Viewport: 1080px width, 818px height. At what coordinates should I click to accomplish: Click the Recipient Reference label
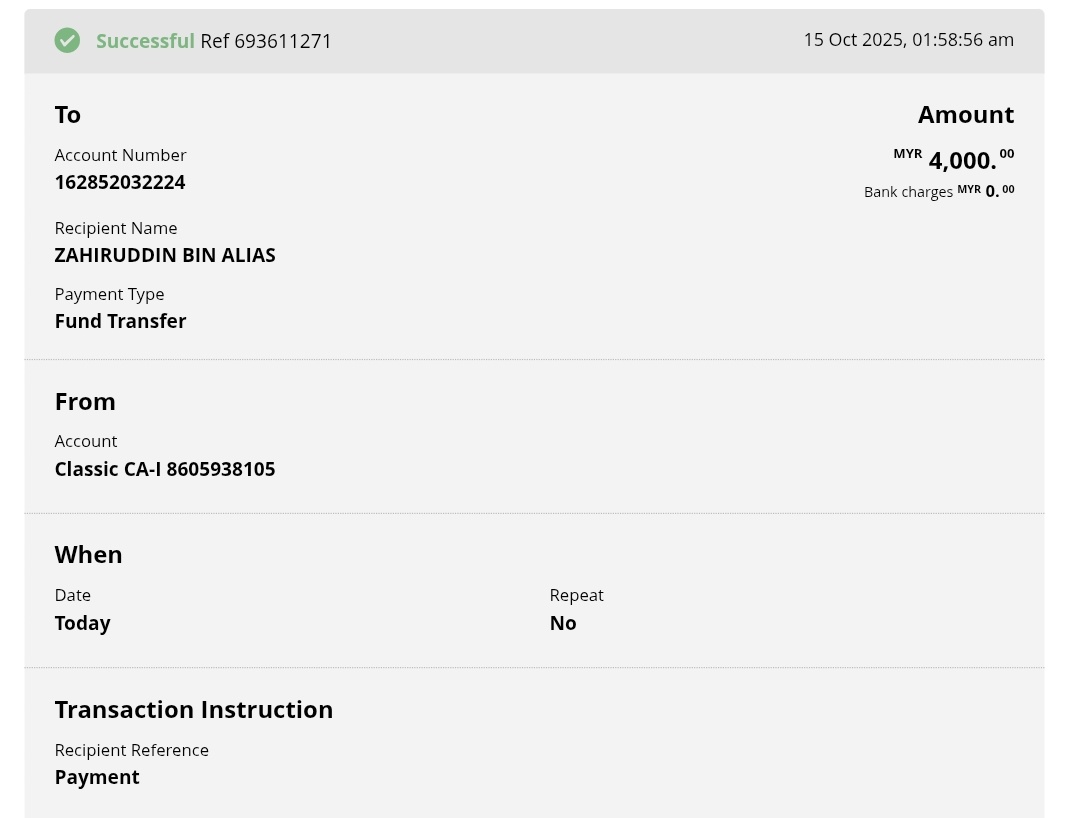tap(132, 750)
